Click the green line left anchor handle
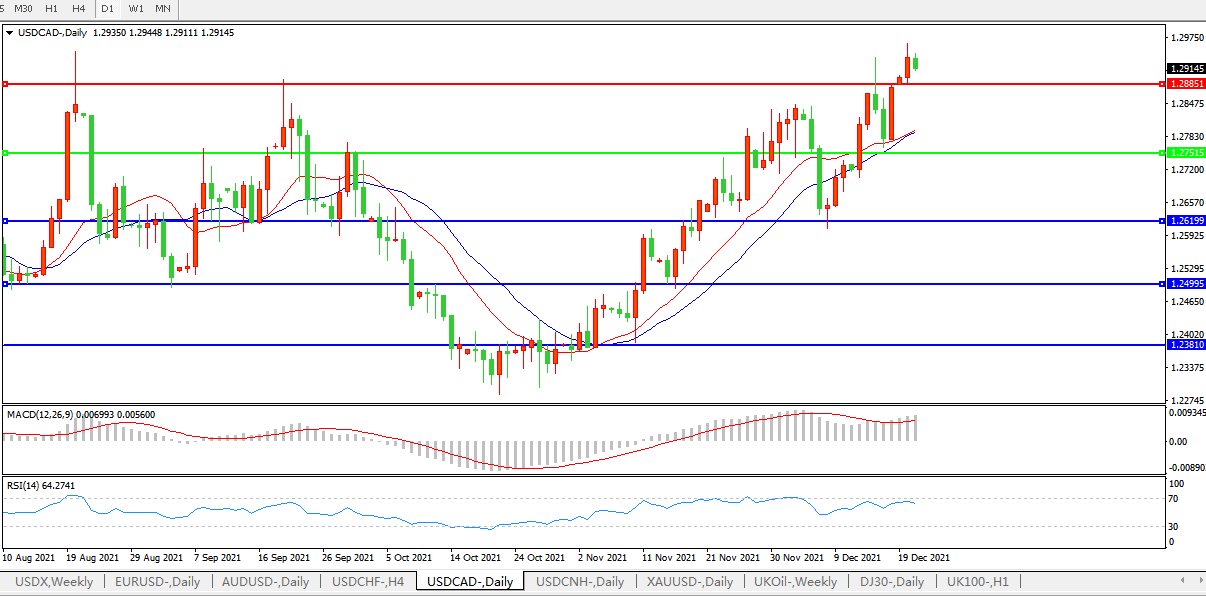The height and width of the screenshot is (596, 1206). (x=5, y=153)
